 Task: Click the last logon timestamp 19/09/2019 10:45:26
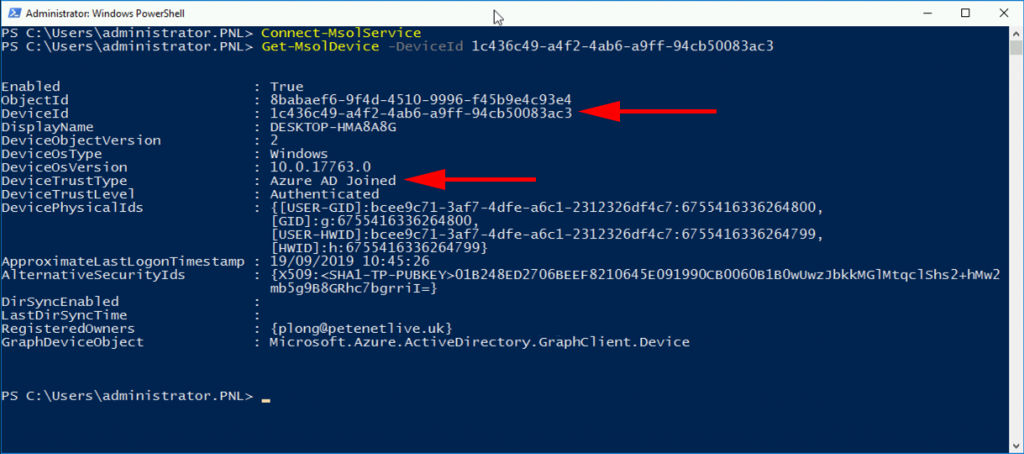[x=345, y=261]
